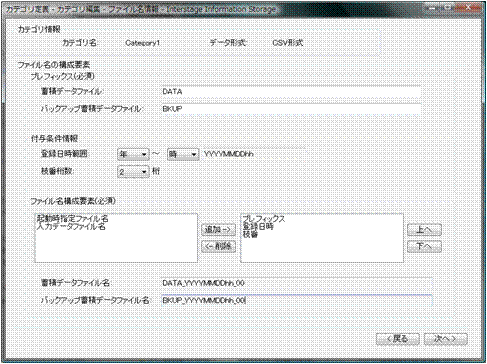Click the <- 削除 button
The image size is (487, 364).
(218, 246)
